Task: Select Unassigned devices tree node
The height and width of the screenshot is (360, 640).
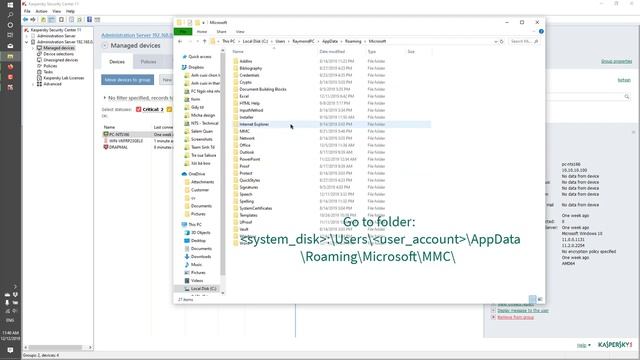Action: [60, 60]
